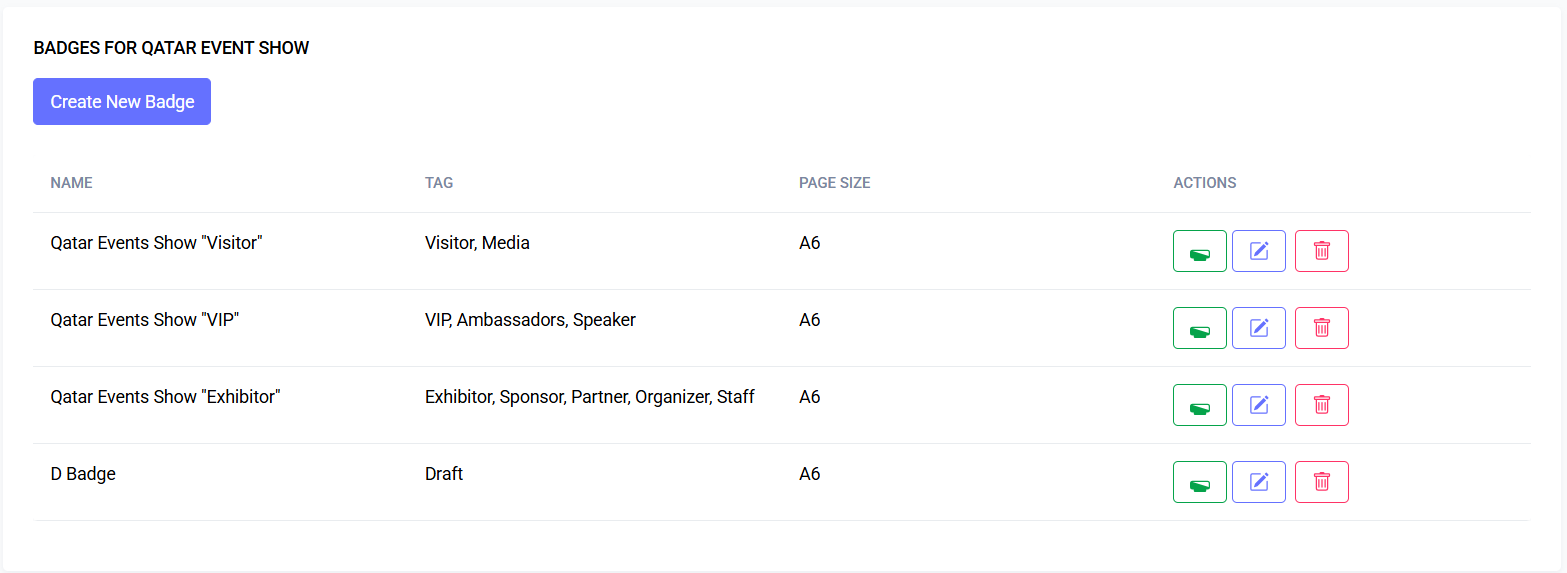Viewport: 1567px width, 573px height.
Task: Delete the Qatar Events Show "Visitor" badge
Action: (x=1321, y=251)
